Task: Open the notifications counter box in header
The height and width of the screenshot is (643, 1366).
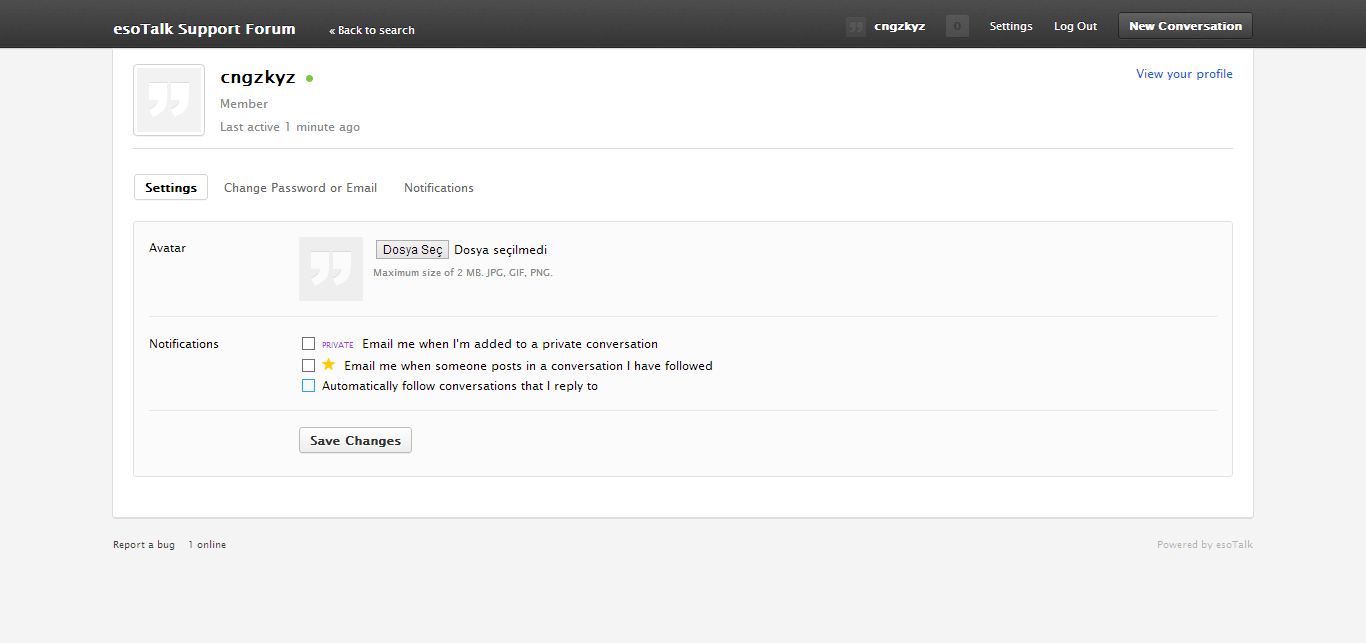Action: 957,27
